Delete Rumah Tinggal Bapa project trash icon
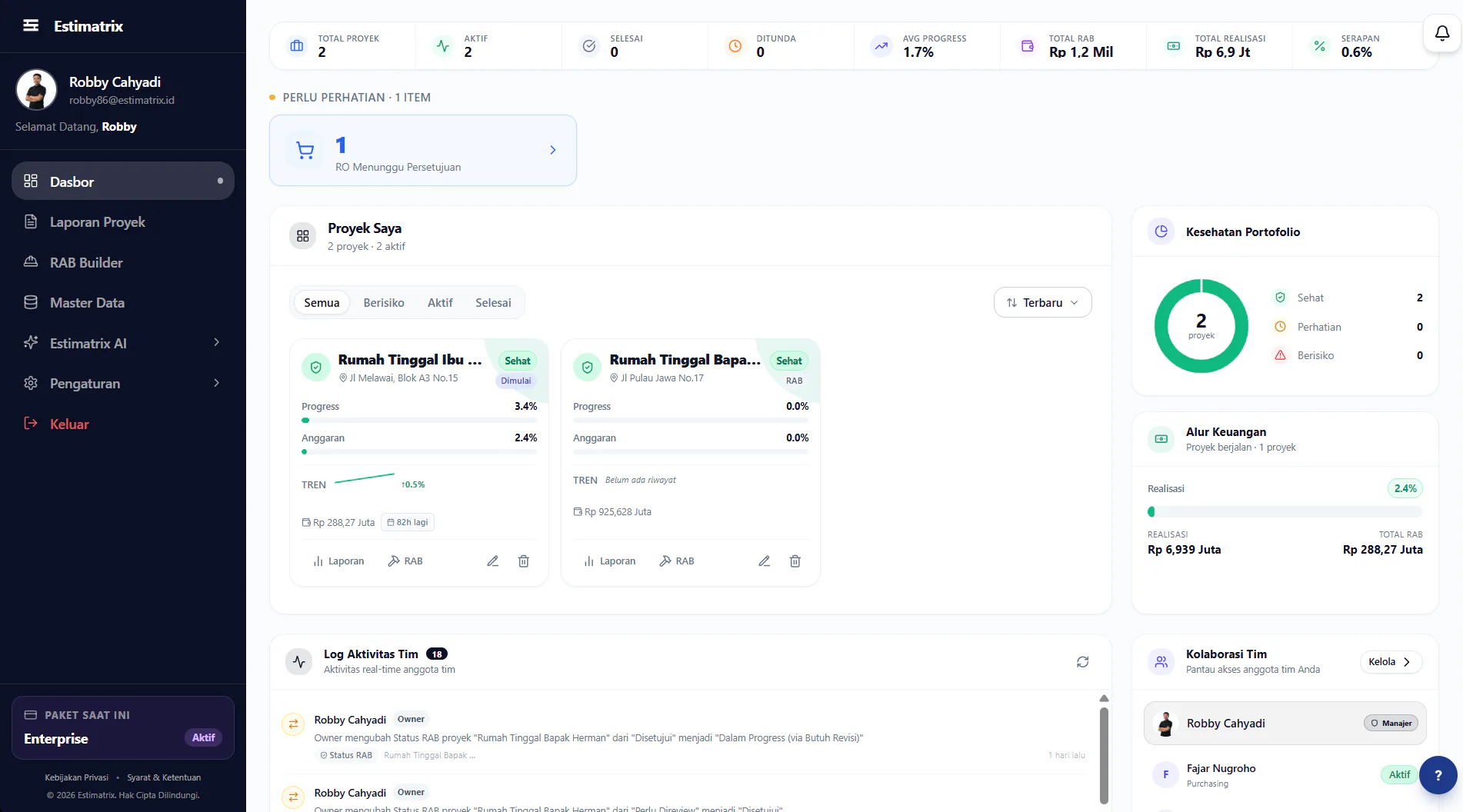Image resolution: width=1463 pixels, height=812 pixels. pyautogui.click(x=795, y=561)
